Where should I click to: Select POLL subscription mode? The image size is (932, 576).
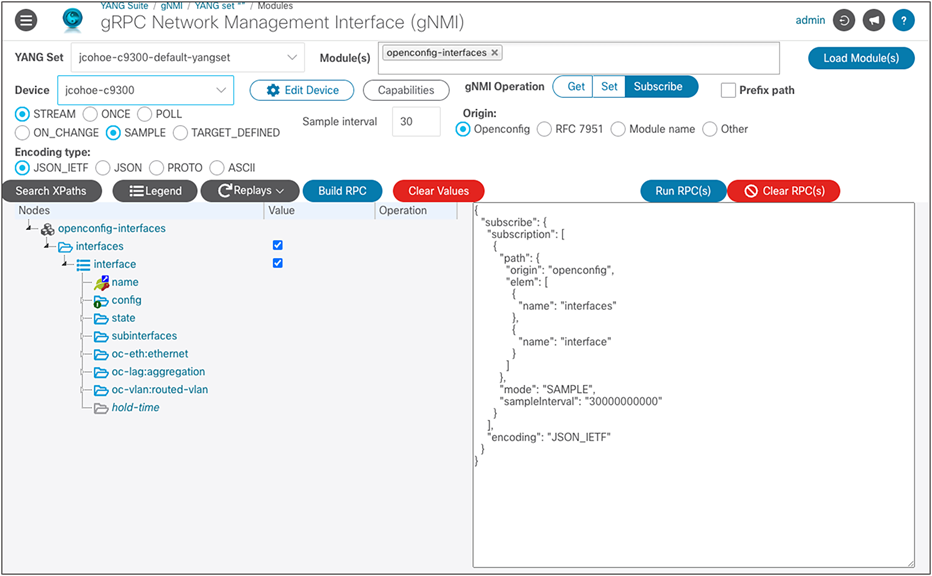[144, 114]
